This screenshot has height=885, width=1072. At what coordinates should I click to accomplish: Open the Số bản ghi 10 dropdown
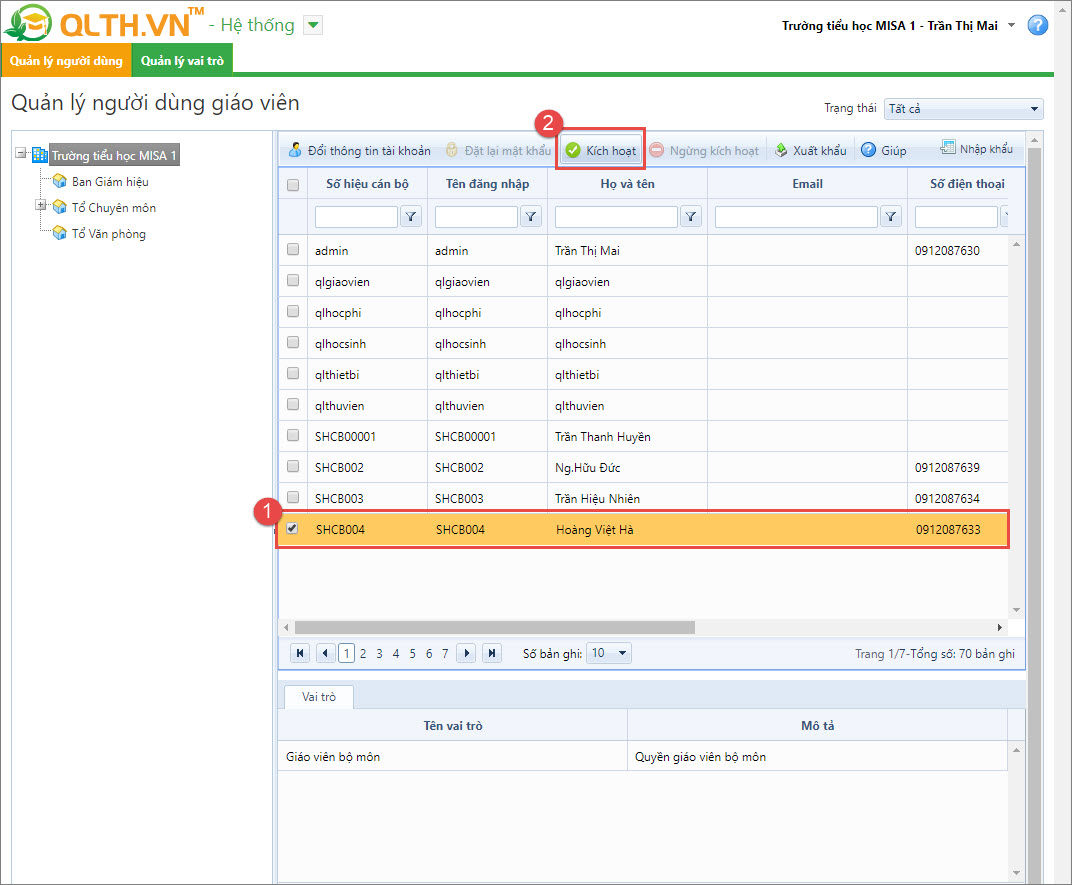[608, 653]
